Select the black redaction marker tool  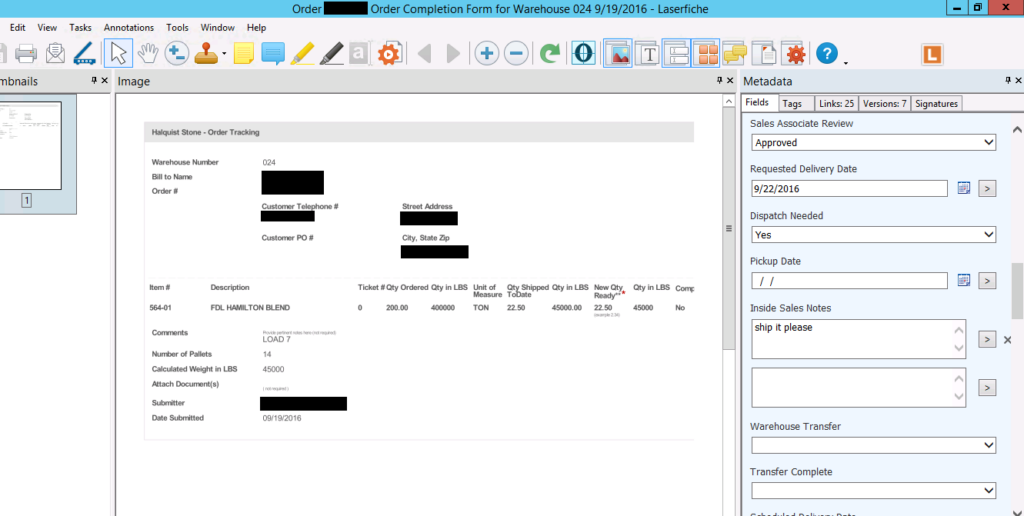coord(332,54)
